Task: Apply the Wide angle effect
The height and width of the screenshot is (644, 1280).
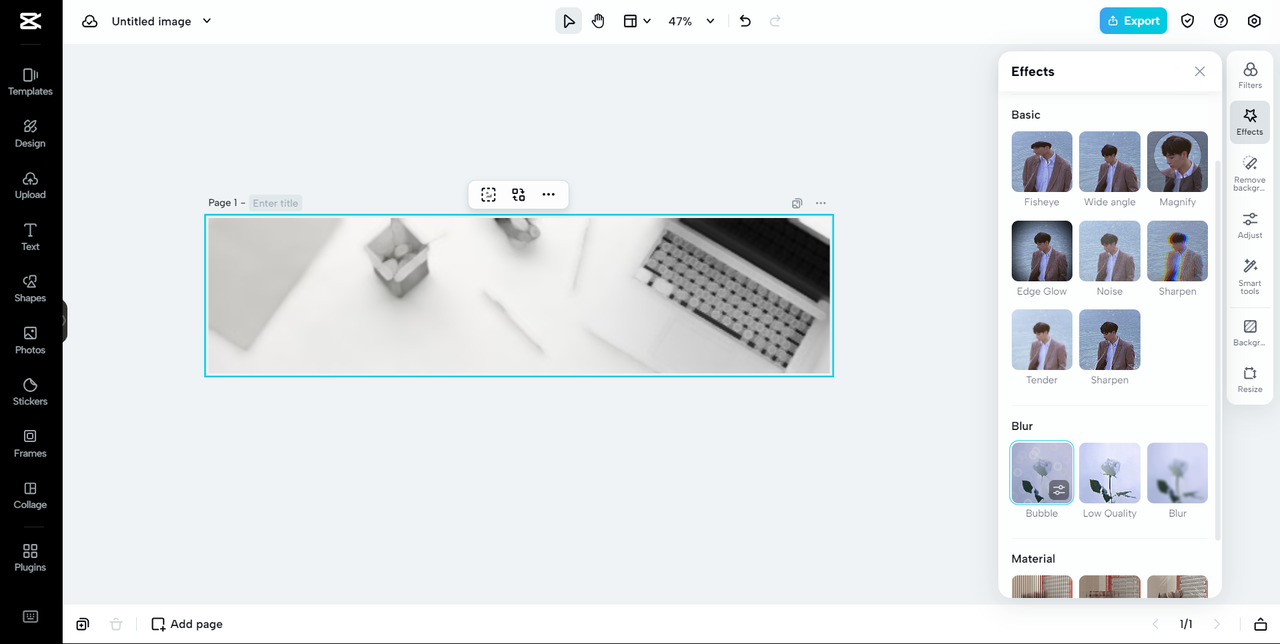Action: (1110, 162)
